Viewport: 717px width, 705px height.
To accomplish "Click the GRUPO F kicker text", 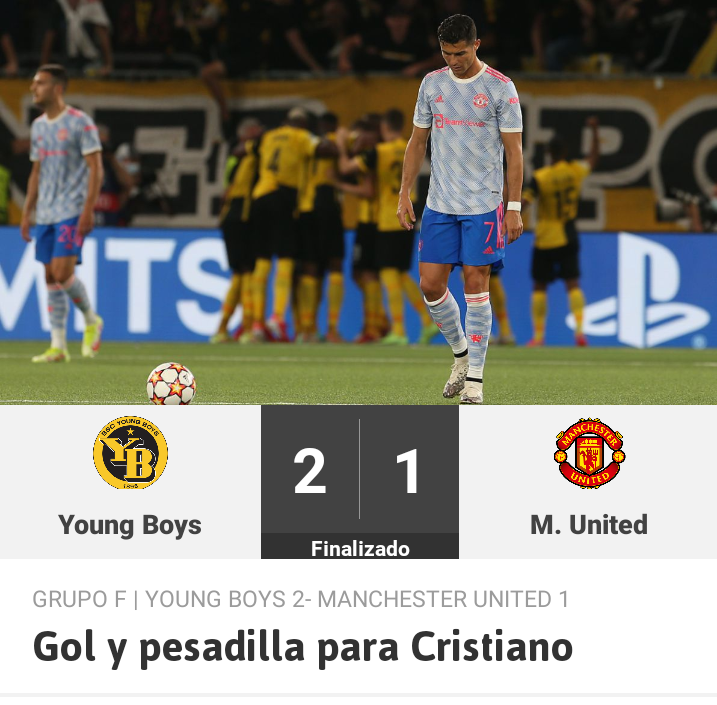I will point(80,599).
